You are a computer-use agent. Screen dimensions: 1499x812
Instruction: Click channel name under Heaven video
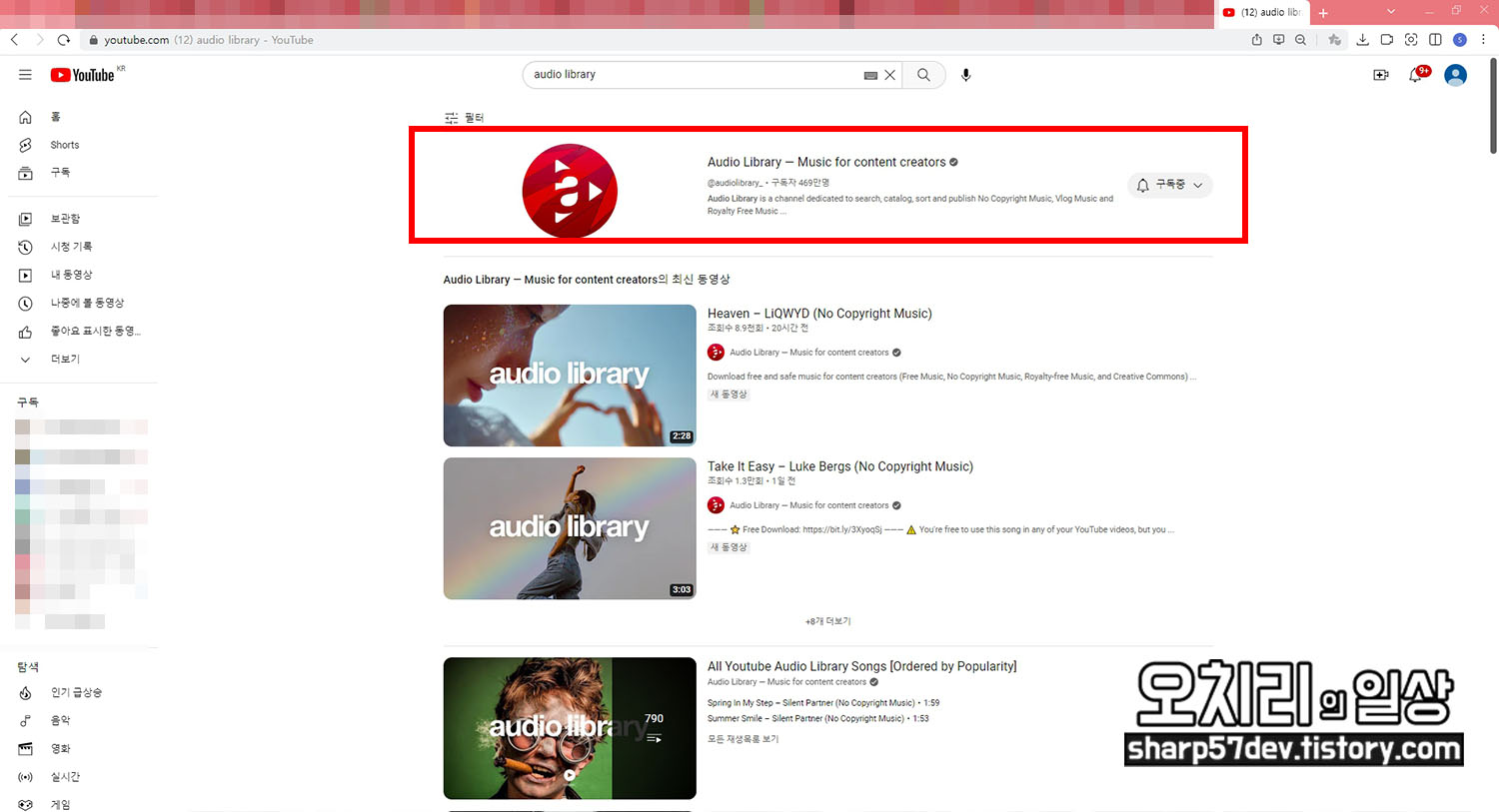[808, 353]
